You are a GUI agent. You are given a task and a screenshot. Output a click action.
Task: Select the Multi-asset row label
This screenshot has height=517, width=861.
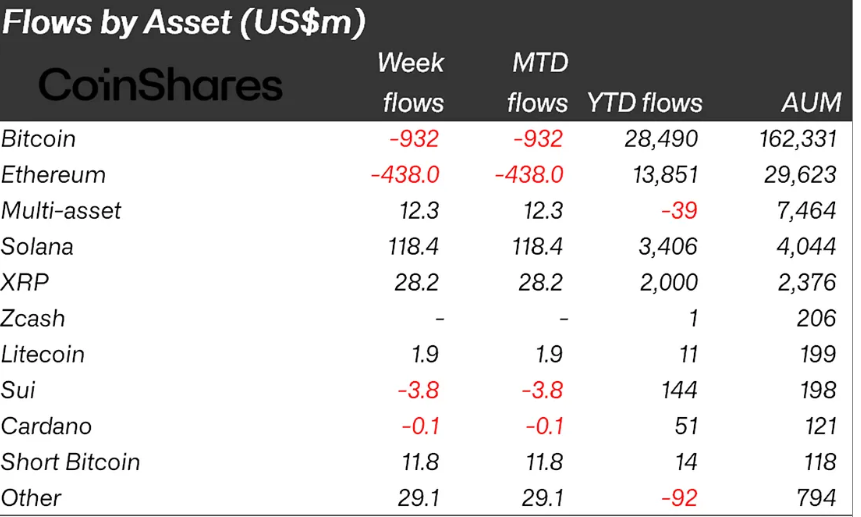click(x=62, y=210)
